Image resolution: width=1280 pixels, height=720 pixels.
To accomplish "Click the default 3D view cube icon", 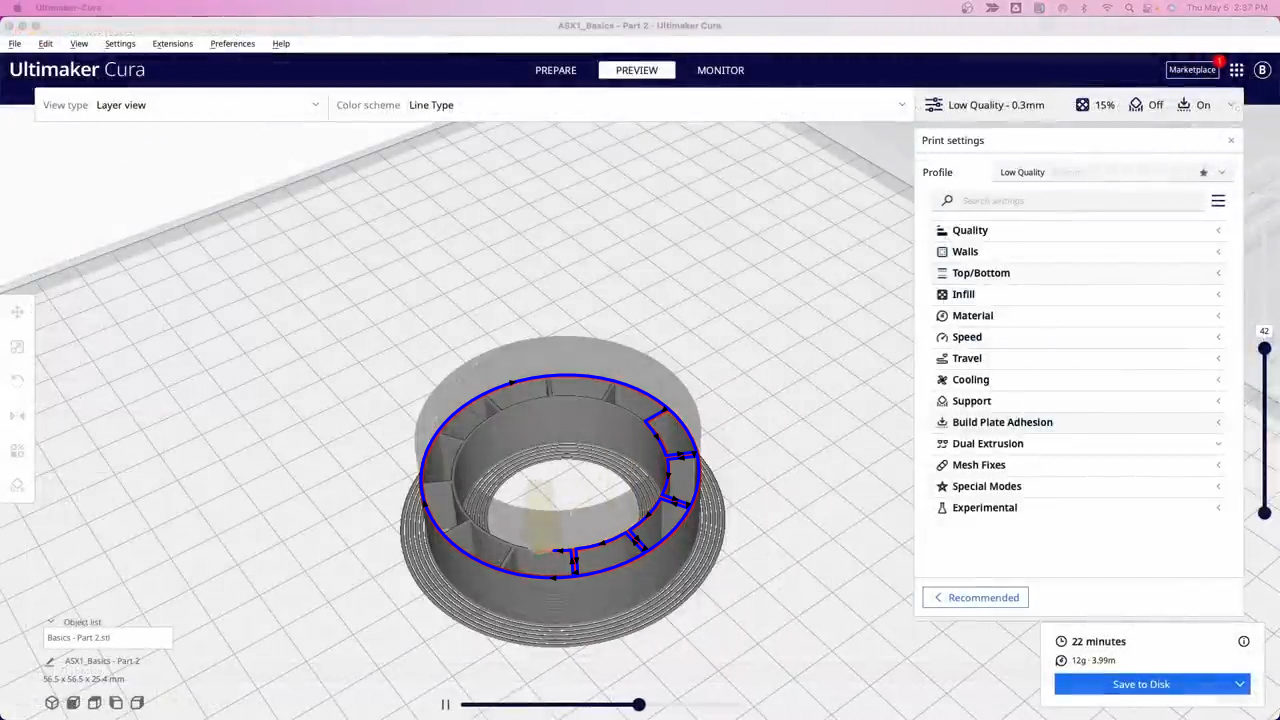I will point(52,702).
